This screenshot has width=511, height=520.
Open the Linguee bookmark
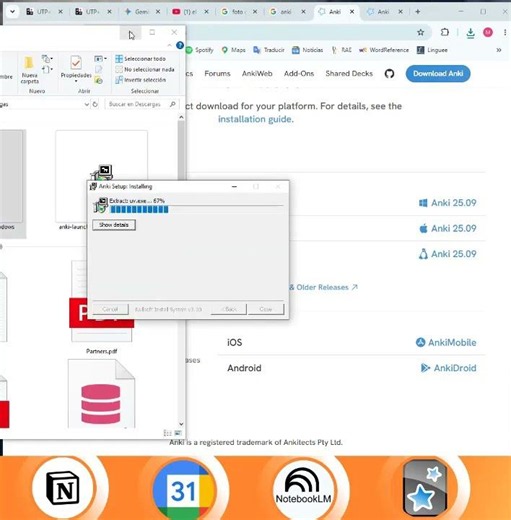pyautogui.click(x=432, y=50)
